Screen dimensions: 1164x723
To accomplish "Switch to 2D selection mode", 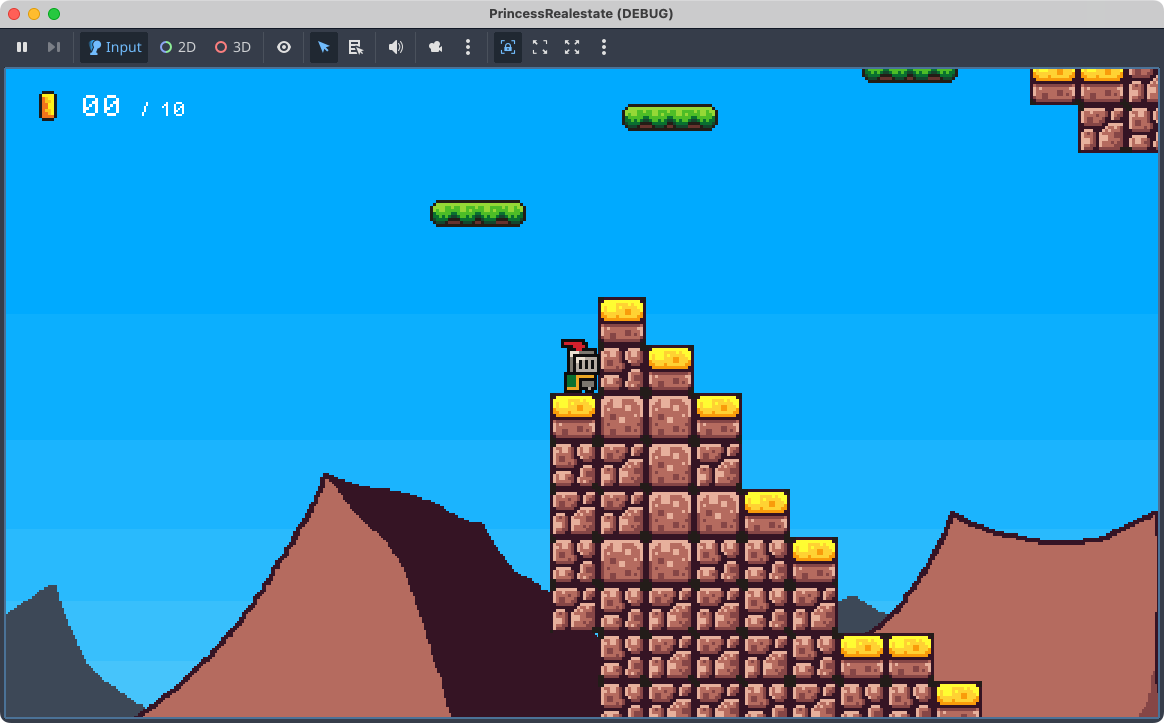I will tap(178, 47).
